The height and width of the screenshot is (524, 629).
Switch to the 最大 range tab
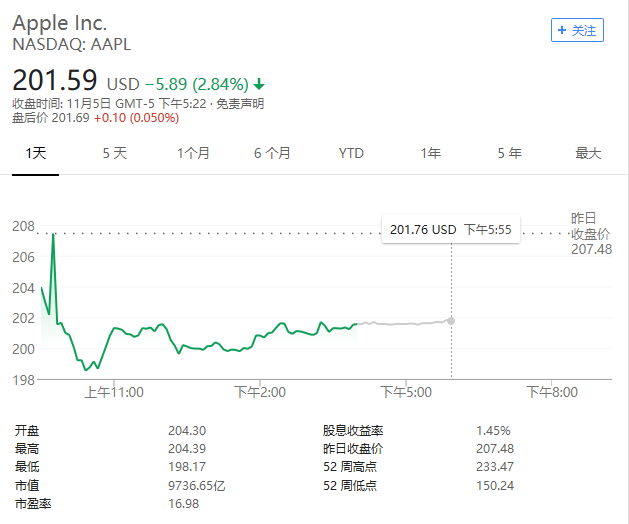(x=588, y=153)
